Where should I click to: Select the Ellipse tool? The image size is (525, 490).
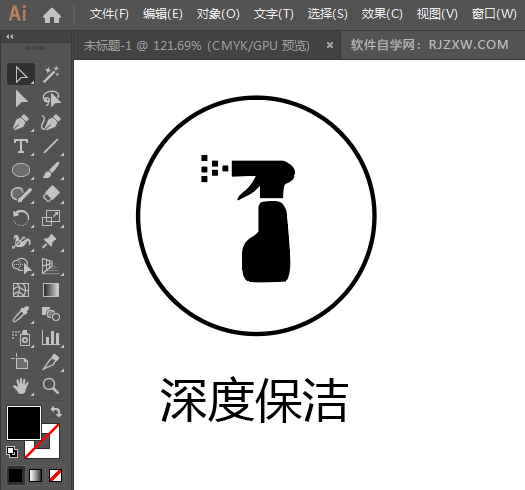tap(21, 170)
